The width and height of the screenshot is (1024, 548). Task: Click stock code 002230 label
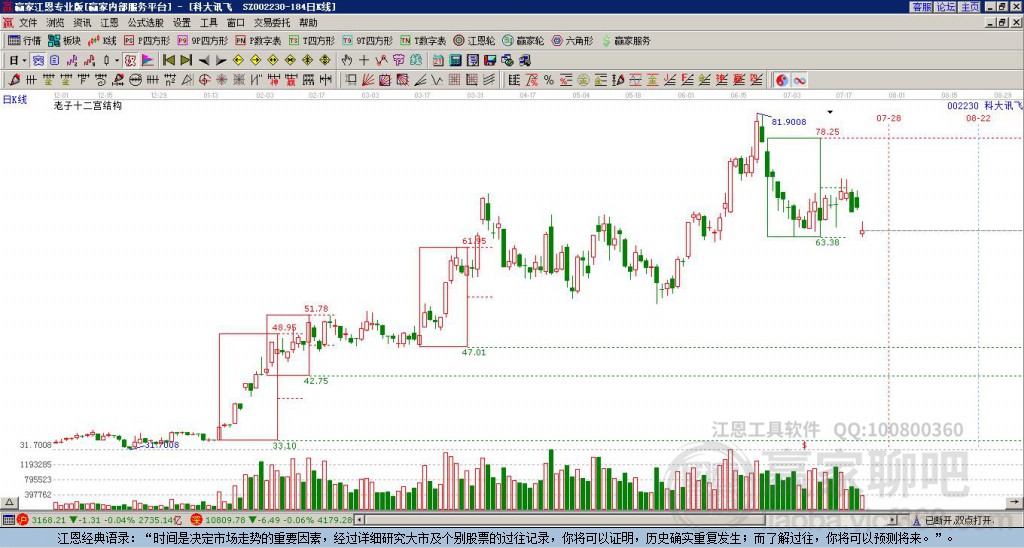(963, 105)
